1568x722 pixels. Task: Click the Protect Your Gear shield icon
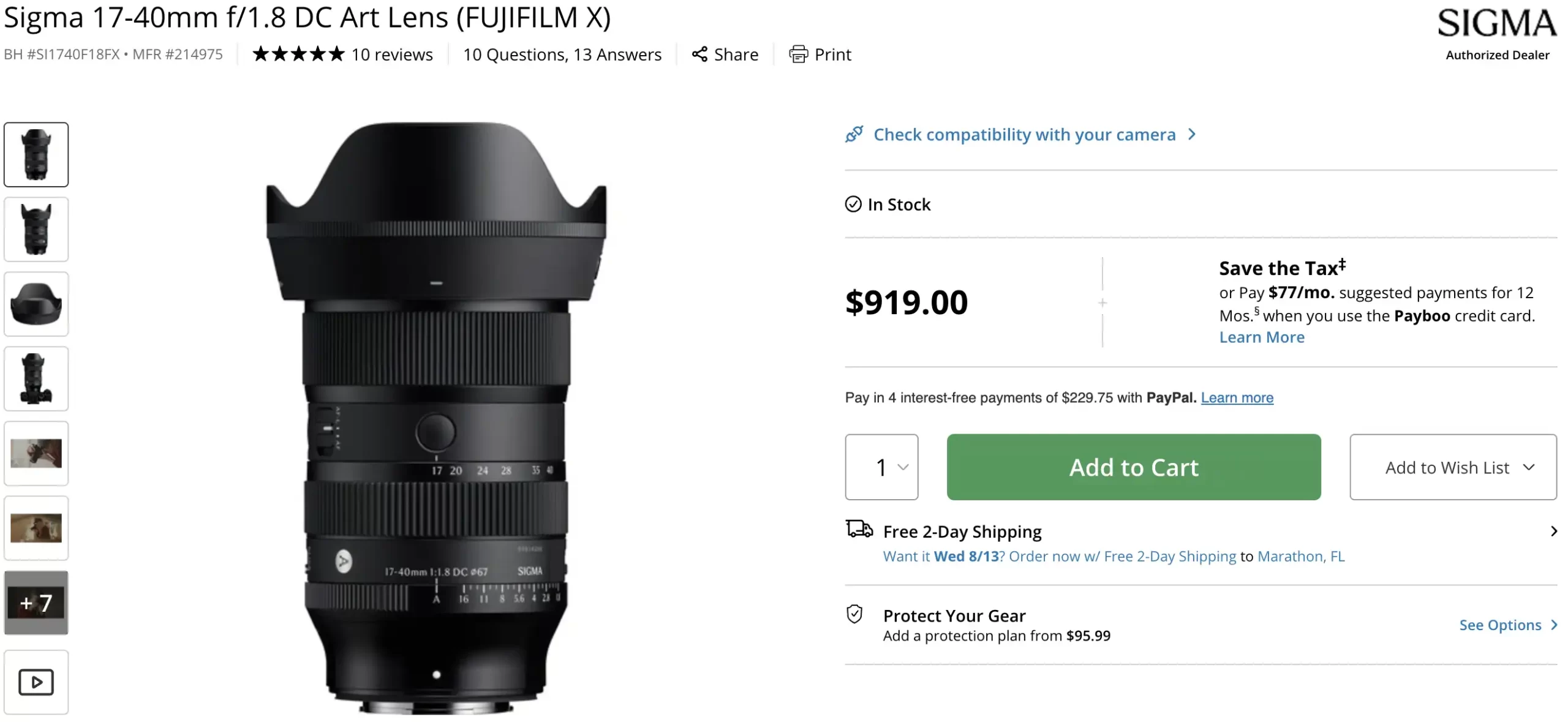854,614
